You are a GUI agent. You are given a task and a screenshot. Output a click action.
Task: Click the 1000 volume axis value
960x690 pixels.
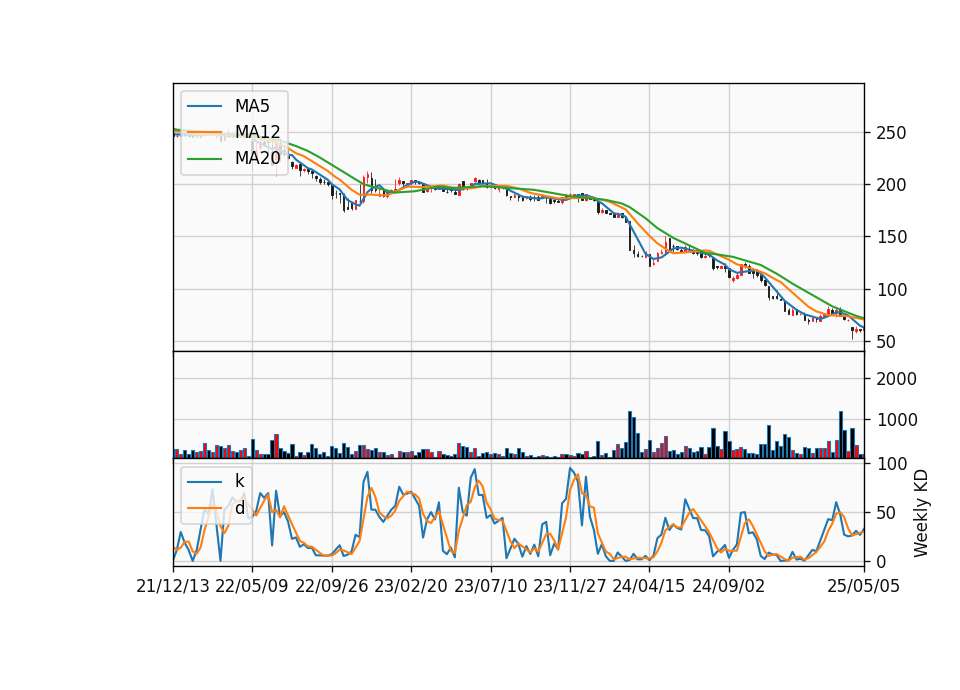(896, 420)
